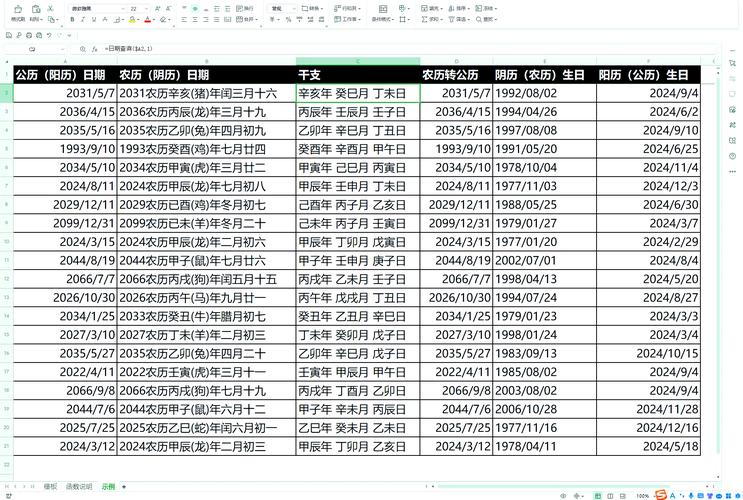The width and height of the screenshot is (743, 500).
Task: Switch to the 模板 sheet tab
Action: (50, 486)
